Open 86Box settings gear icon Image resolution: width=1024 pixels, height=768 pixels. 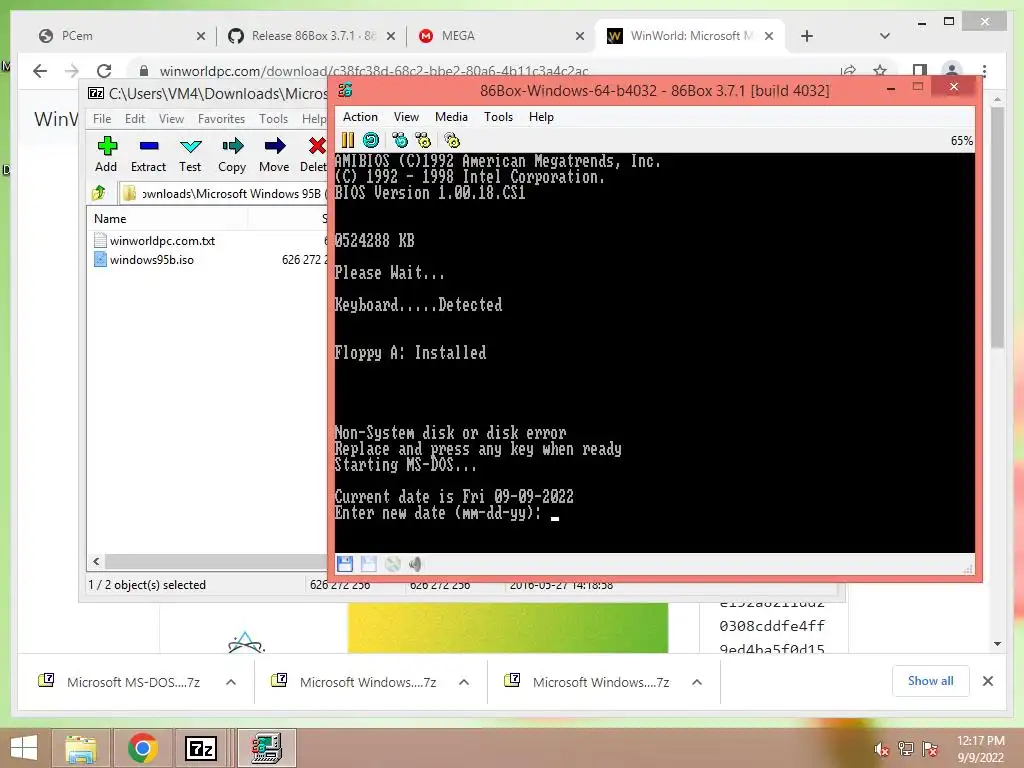[x=451, y=140]
